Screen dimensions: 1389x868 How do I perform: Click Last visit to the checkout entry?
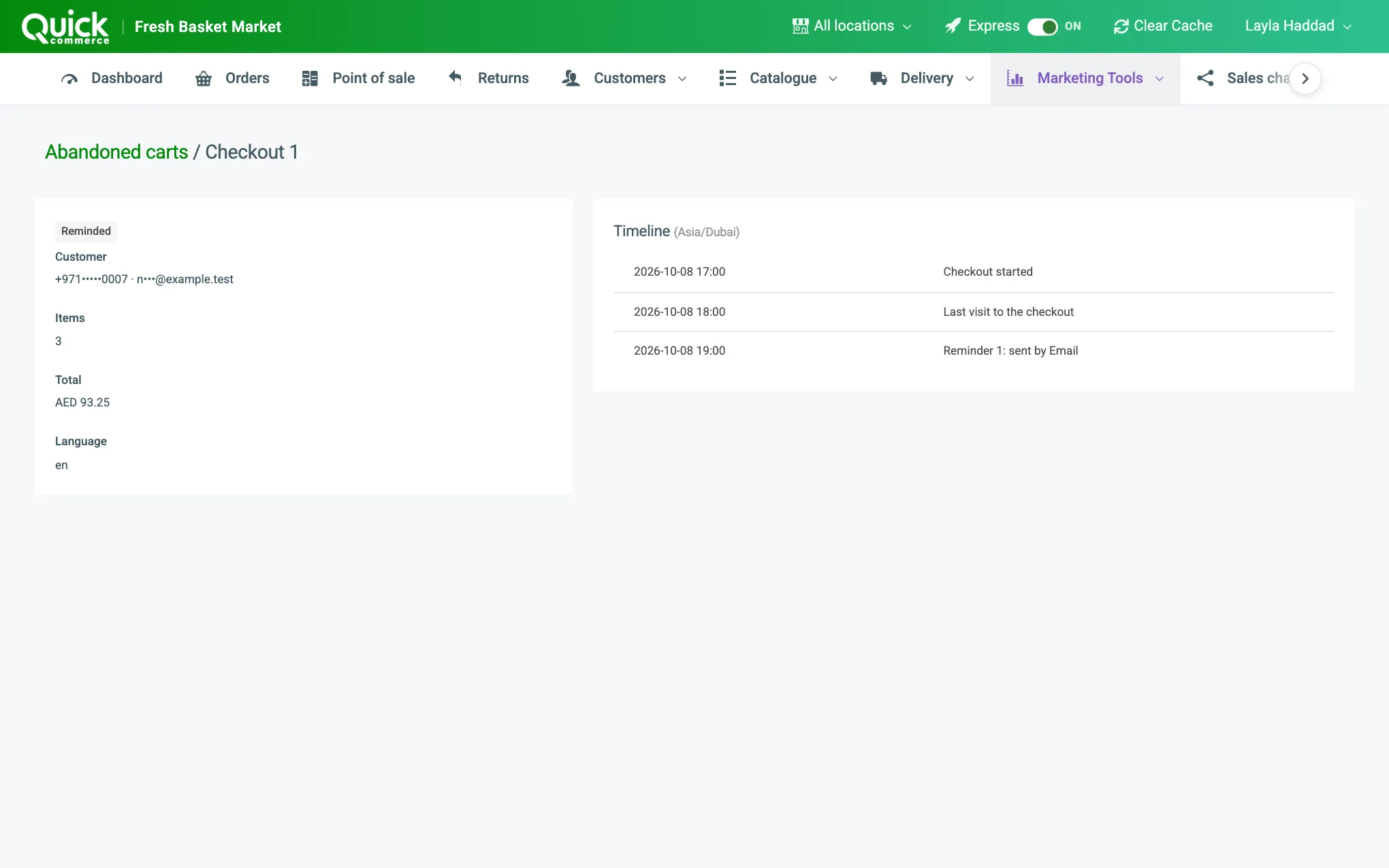1008,312
